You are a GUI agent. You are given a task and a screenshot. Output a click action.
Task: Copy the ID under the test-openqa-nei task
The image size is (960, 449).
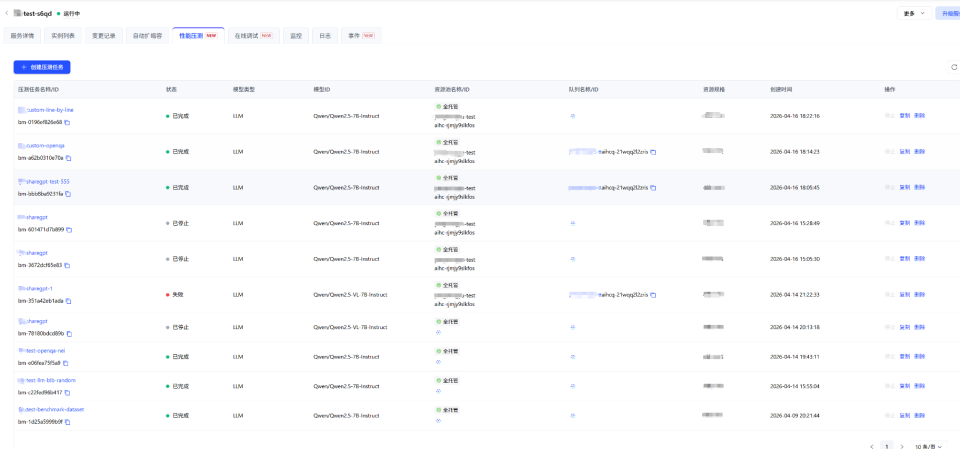(66, 363)
